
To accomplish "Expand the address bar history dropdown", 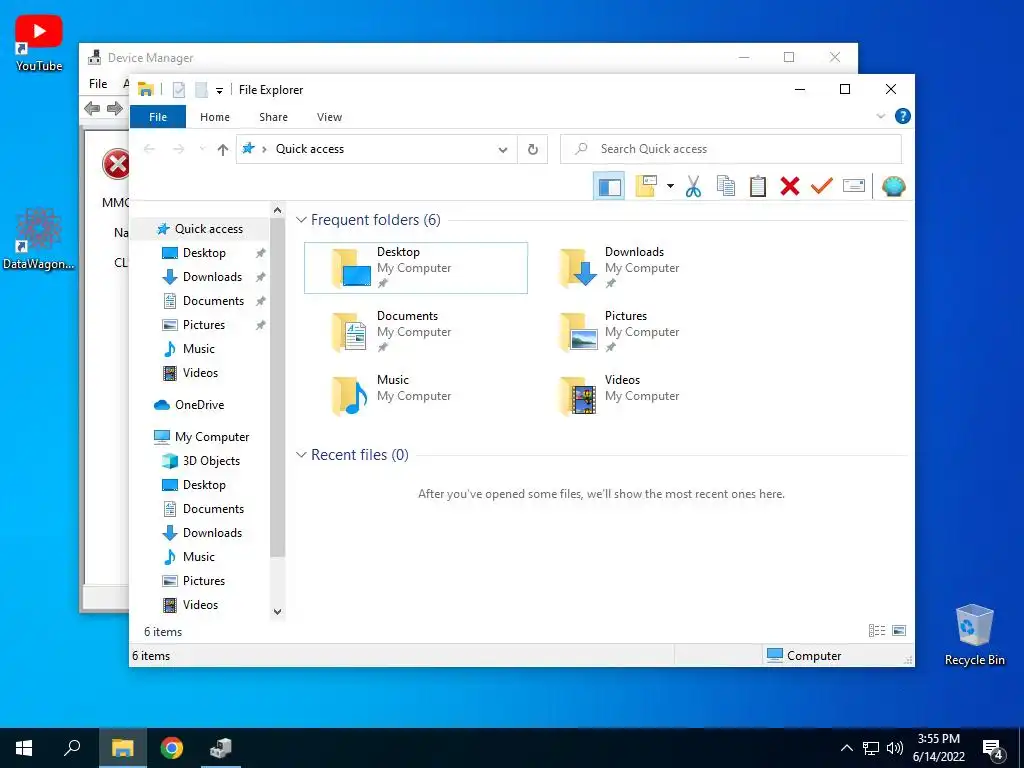I will coord(503,150).
